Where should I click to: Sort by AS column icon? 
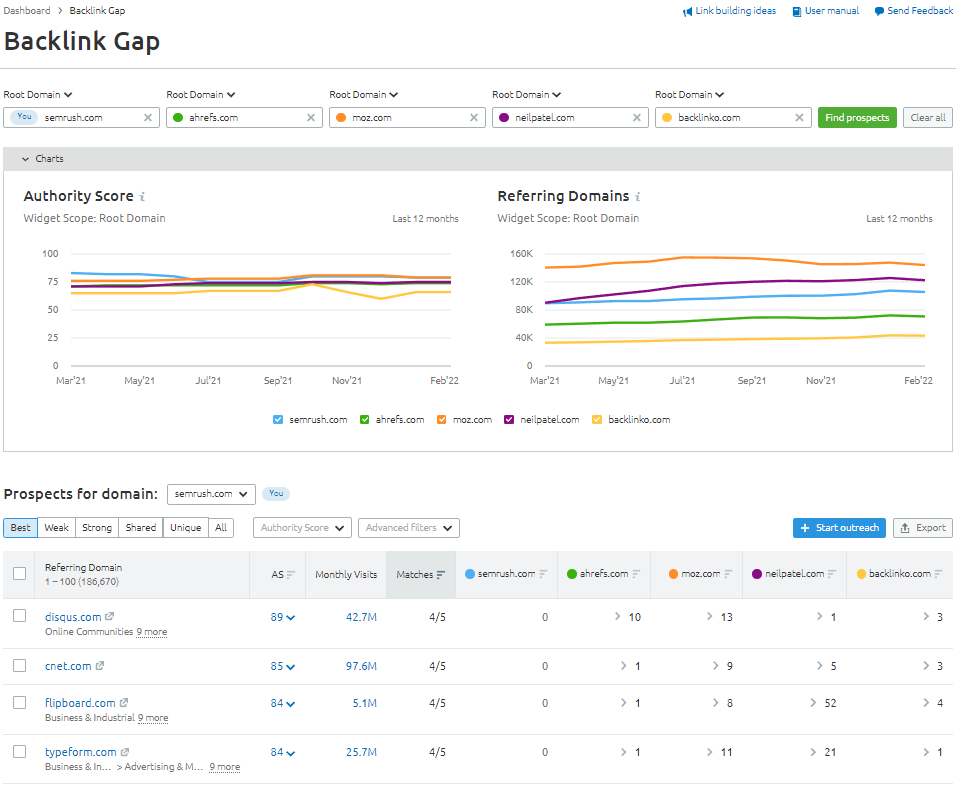291,574
